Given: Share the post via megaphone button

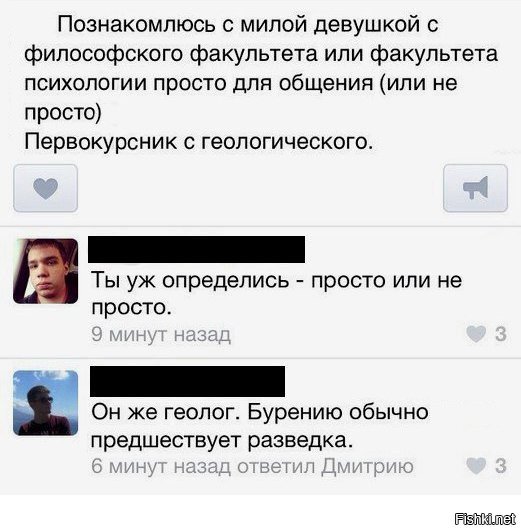Looking at the screenshot, I should tap(475, 188).
